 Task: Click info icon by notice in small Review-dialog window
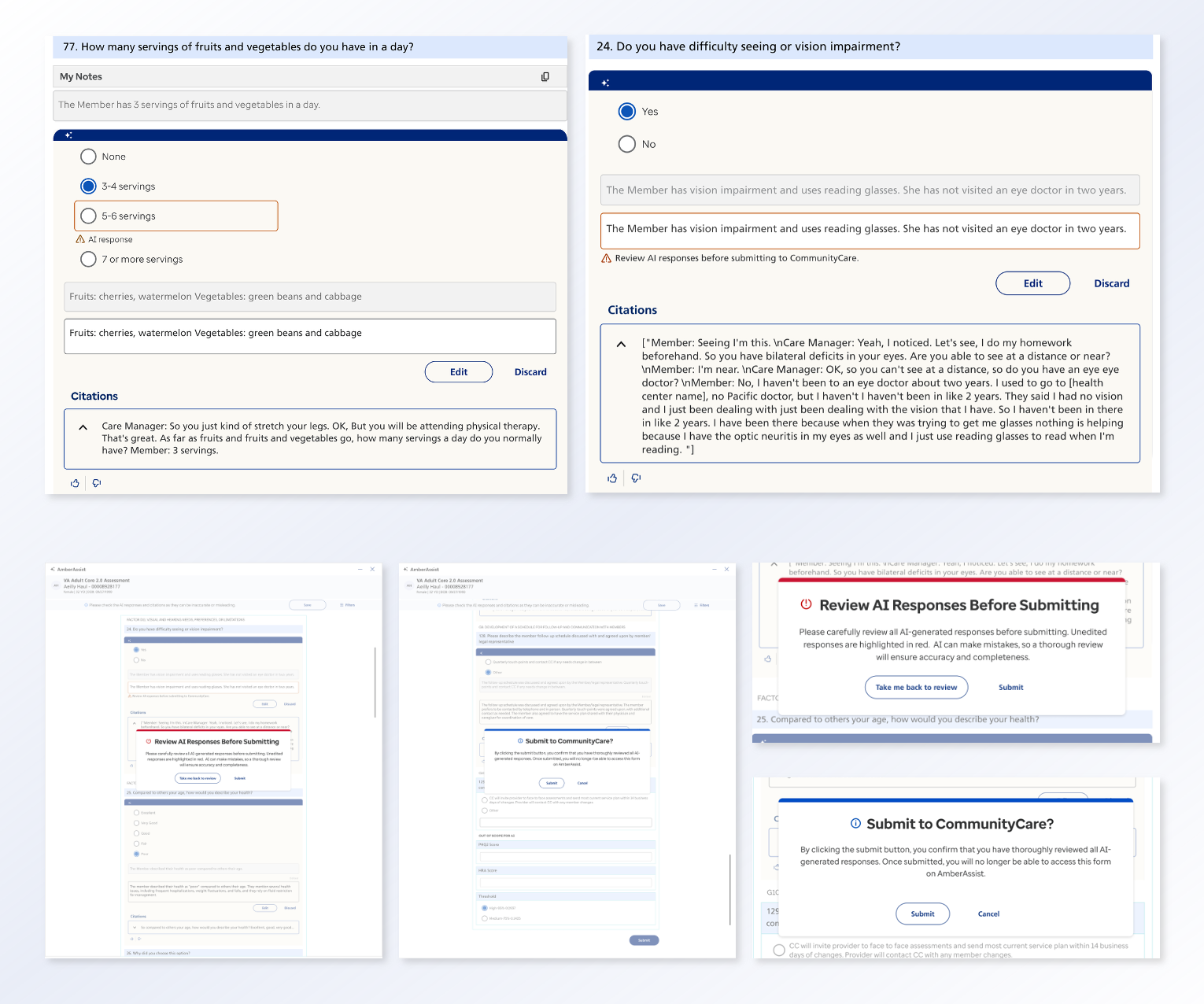click(x=87, y=605)
